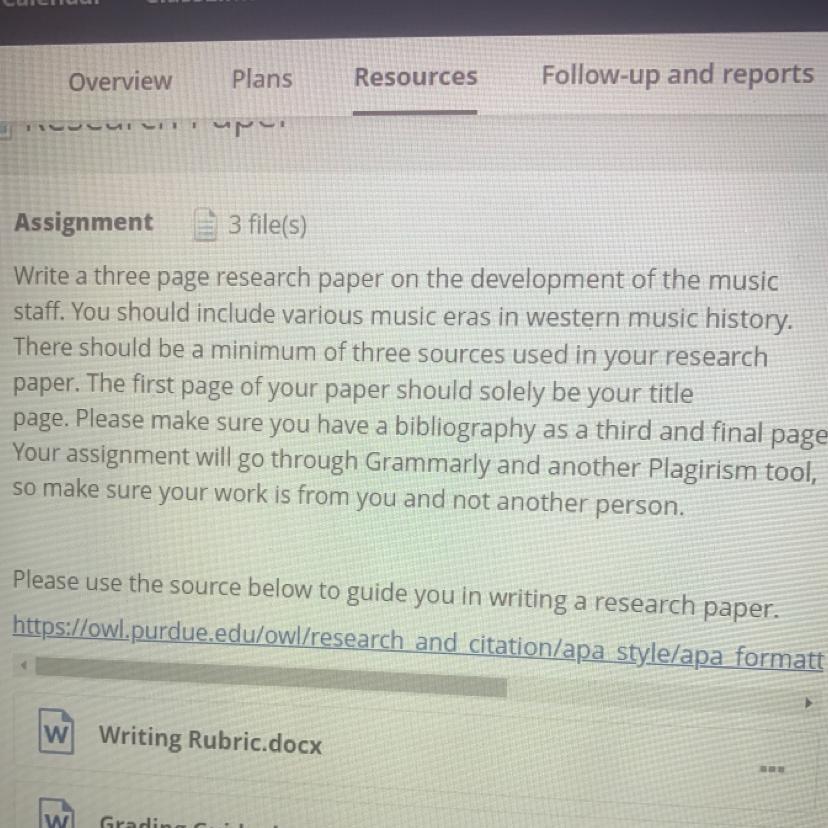
Task: Switch to the Plans tab
Action: point(262,79)
